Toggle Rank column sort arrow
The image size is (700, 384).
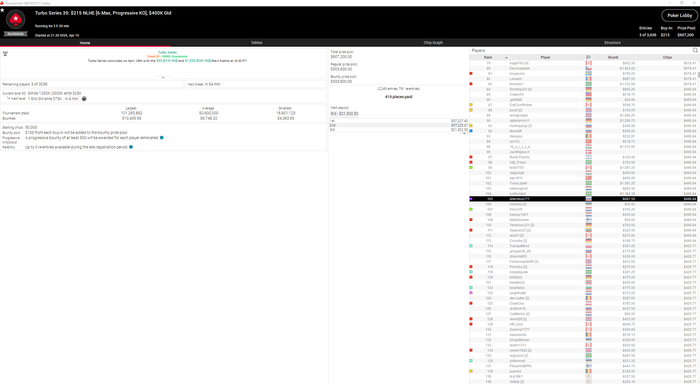(x=506, y=58)
